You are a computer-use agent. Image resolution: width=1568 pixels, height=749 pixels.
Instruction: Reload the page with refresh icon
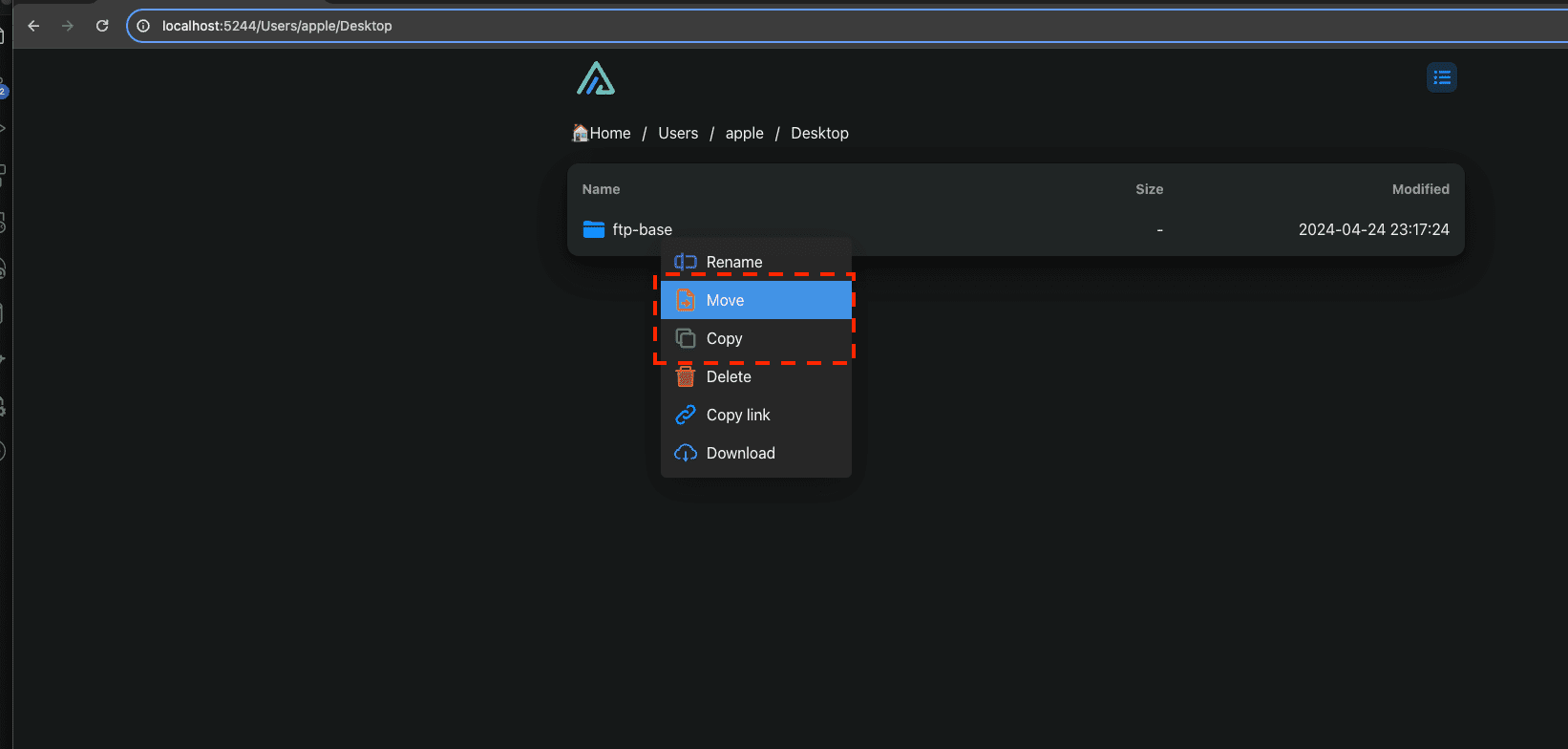pos(102,26)
